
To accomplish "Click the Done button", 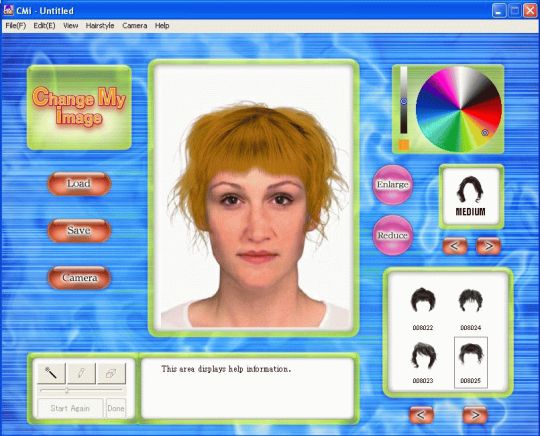I will (116, 408).
